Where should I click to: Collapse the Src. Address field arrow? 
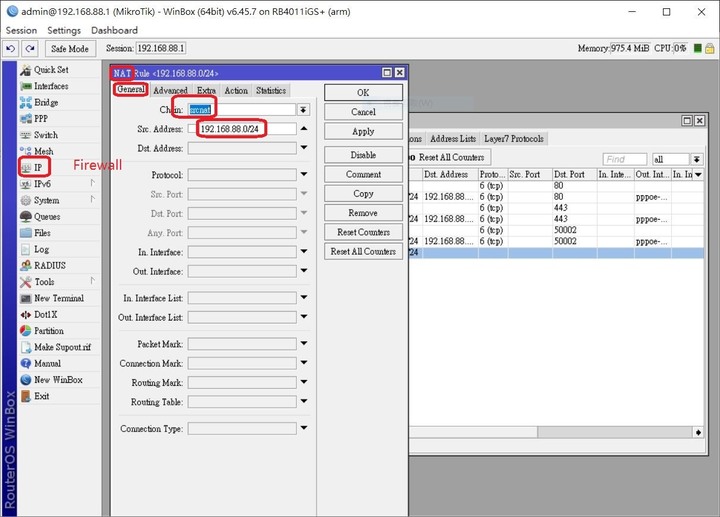tap(304, 129)
